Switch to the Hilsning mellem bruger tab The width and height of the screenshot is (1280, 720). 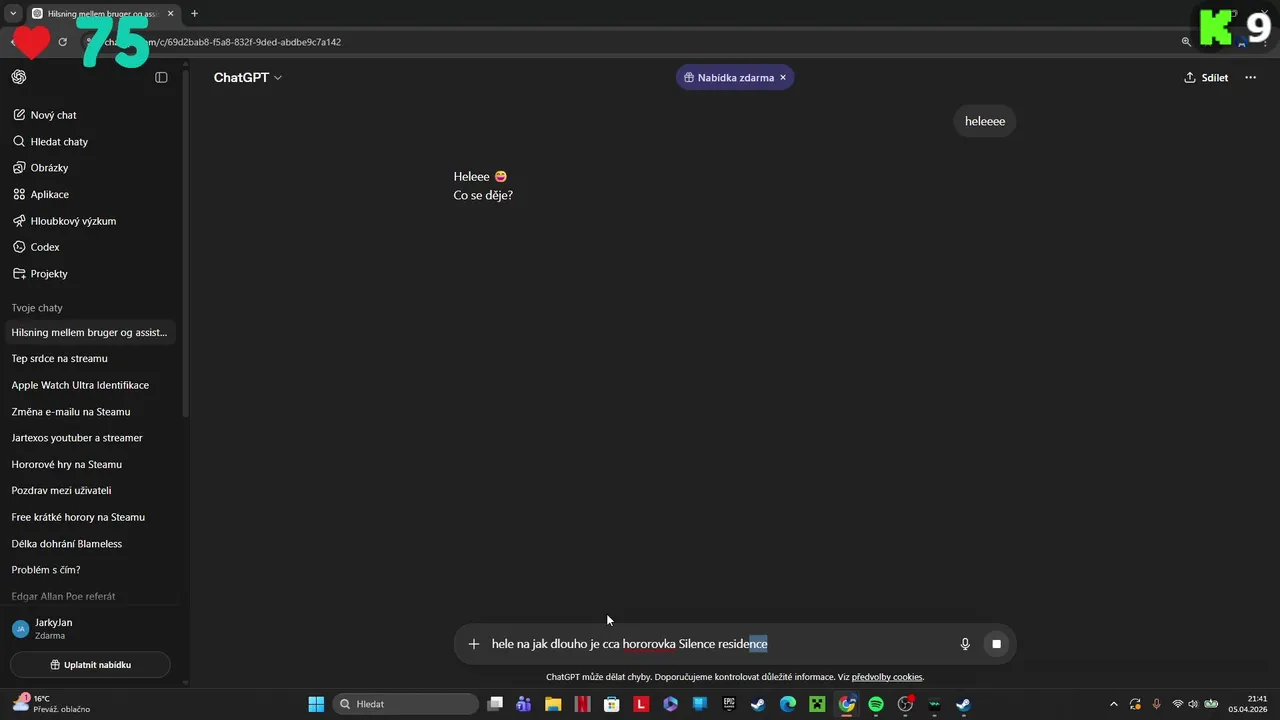tap(101, 14)
